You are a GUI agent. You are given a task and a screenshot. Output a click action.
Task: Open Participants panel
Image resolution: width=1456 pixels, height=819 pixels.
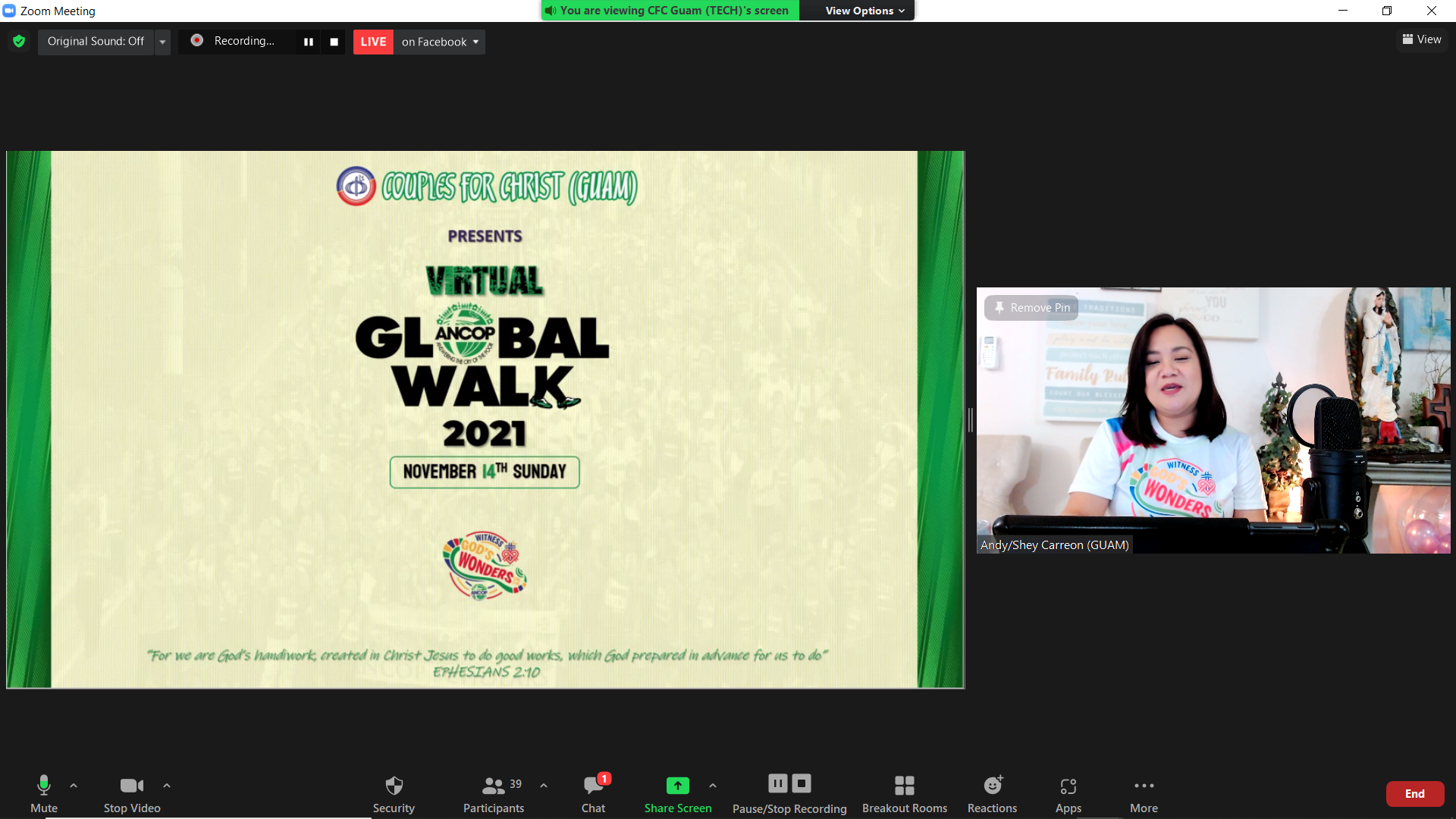tap(494, 793)
